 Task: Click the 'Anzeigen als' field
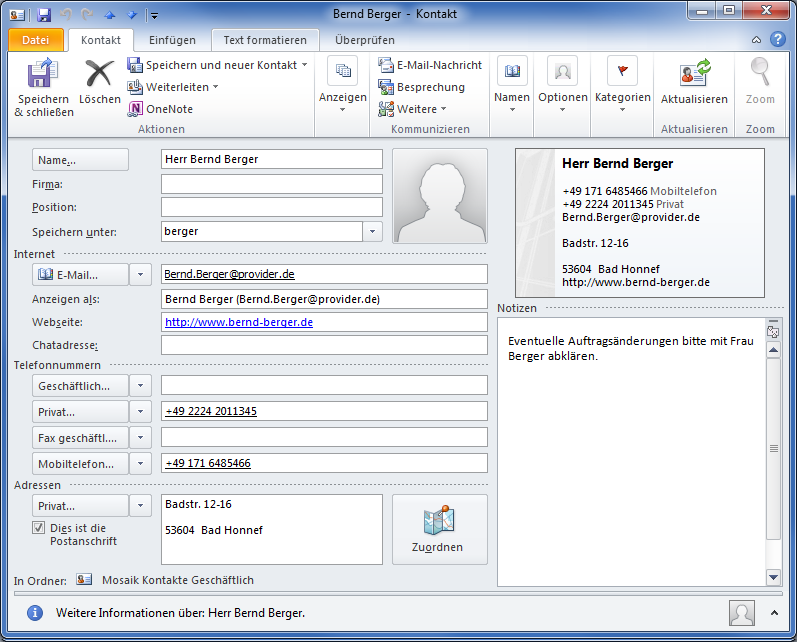[324, 299]
